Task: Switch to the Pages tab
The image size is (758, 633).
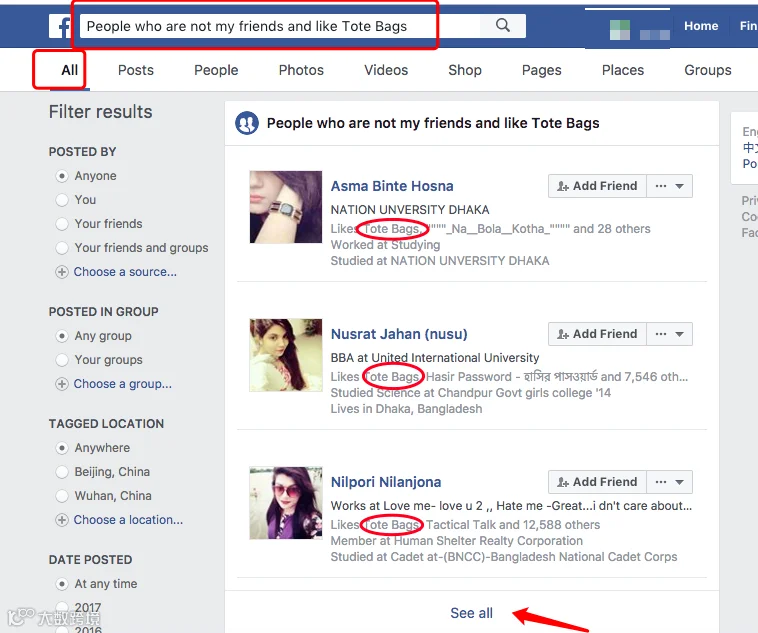Action: (541, 70)
